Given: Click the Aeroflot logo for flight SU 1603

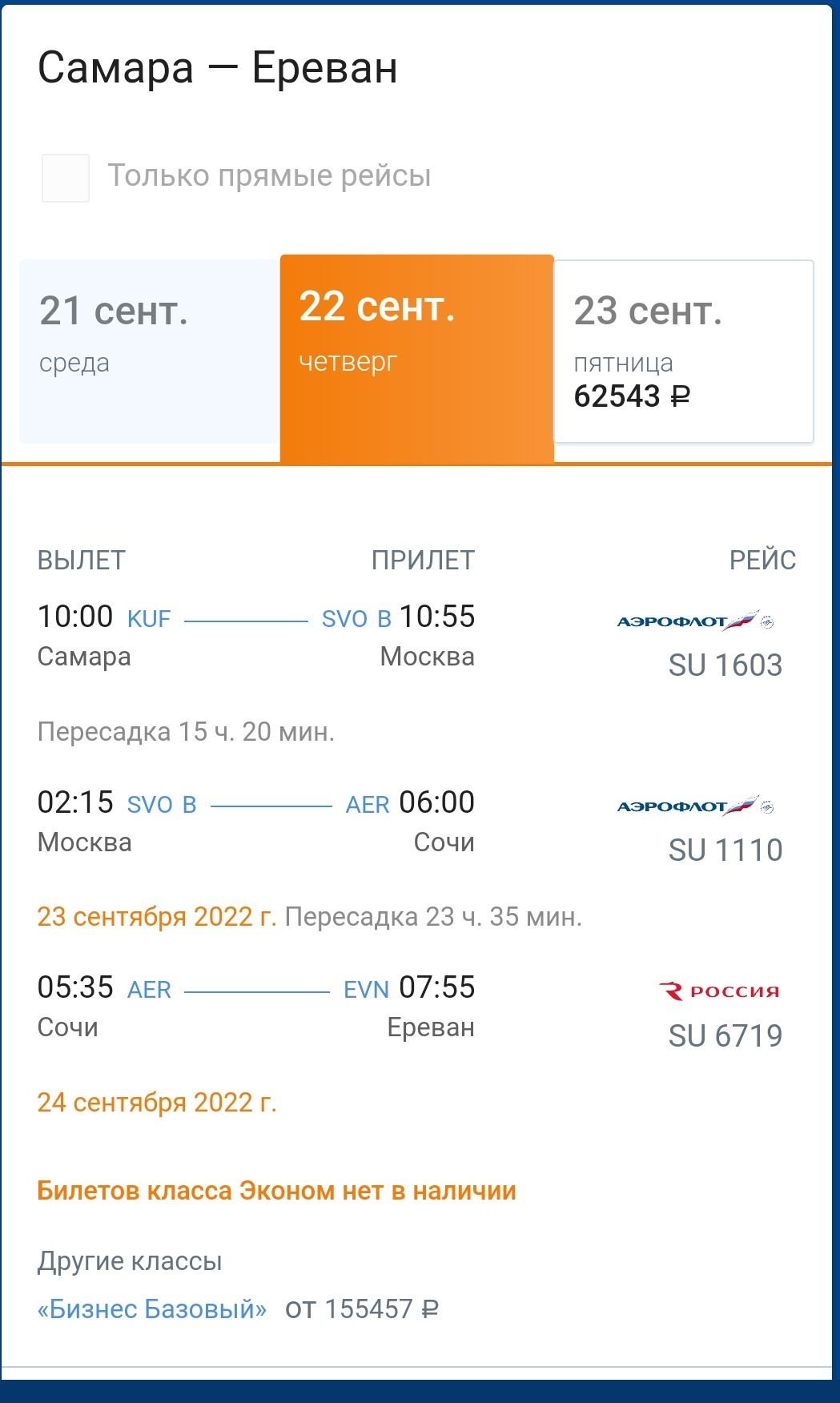Looking at the screenshot, I should 695,621.
